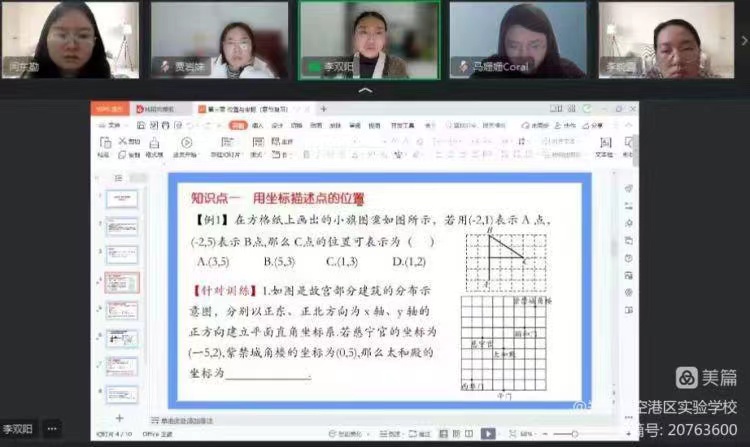Image resolution: width=750 pixels, height=447 pixels.
Task: Click the Text Box icon in ribbon
Action: pos(604,146)
